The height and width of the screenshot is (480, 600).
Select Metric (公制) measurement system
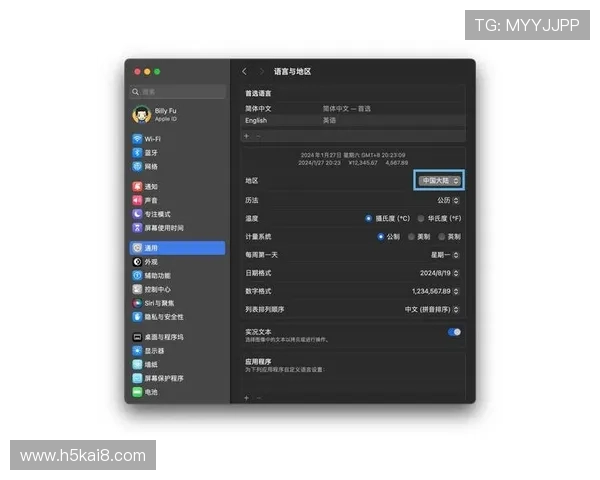pyautogui.click(x=380, y=237)
